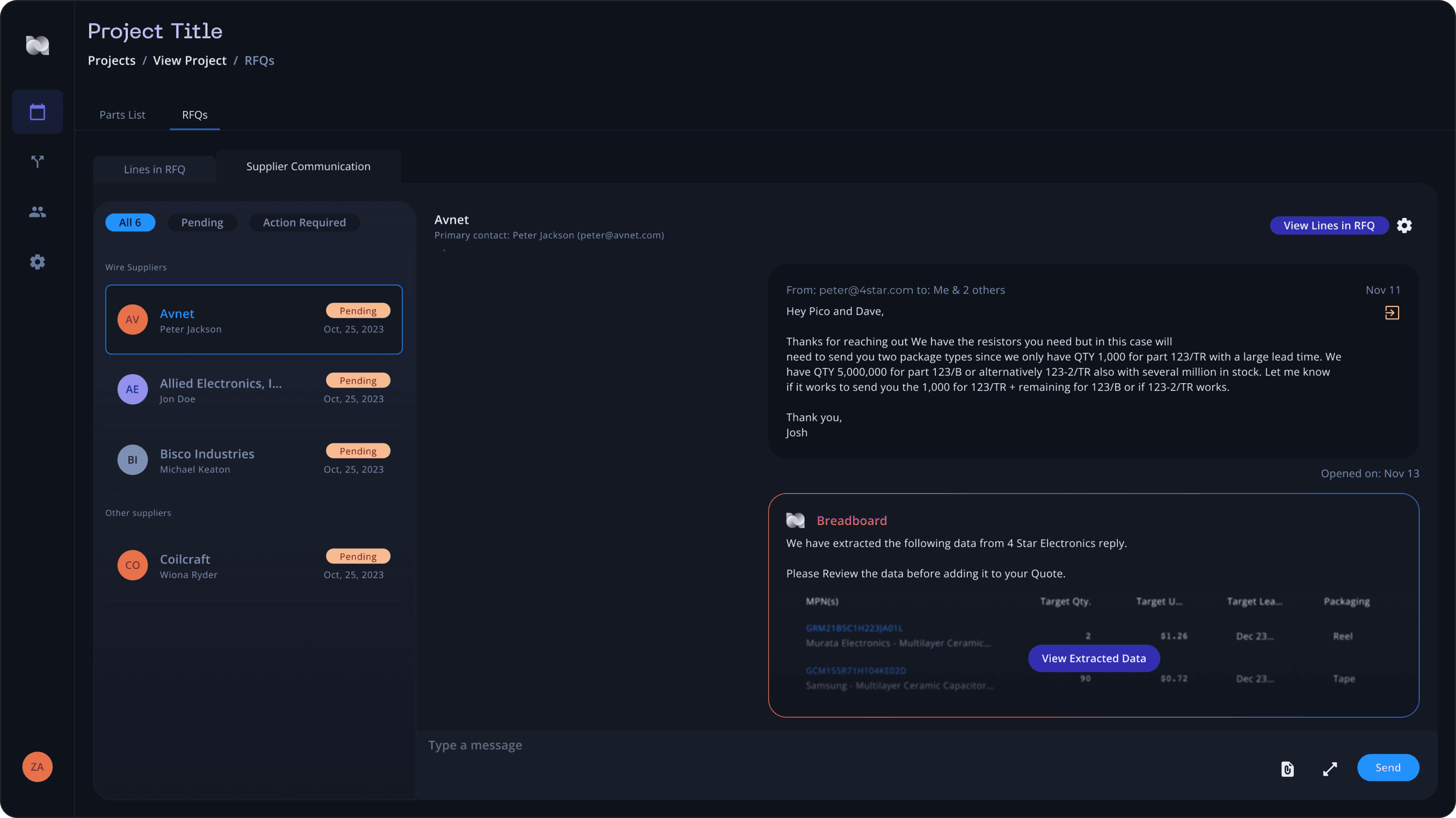Image resolution: width=1456 pixels, height=818 pixels.
Task: Open the calendar projects sidebar icon
Action: click(37, 112)
